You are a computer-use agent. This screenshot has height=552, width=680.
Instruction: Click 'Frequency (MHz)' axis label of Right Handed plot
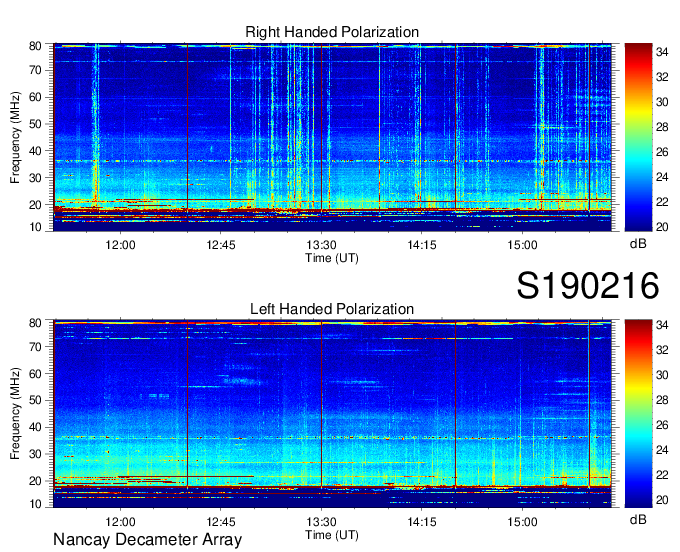tap(15, 137)
